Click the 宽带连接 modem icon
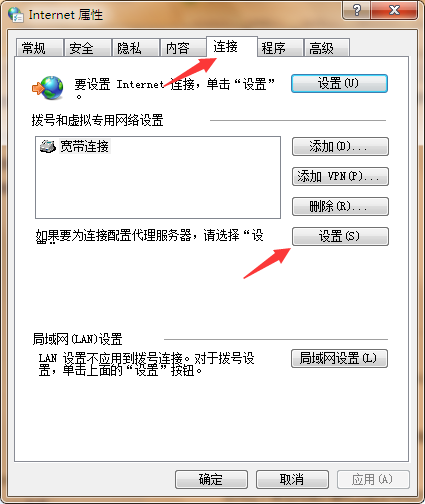Image resolution: width=425 pixels, height=504 pixels. (x=48, y=146)
